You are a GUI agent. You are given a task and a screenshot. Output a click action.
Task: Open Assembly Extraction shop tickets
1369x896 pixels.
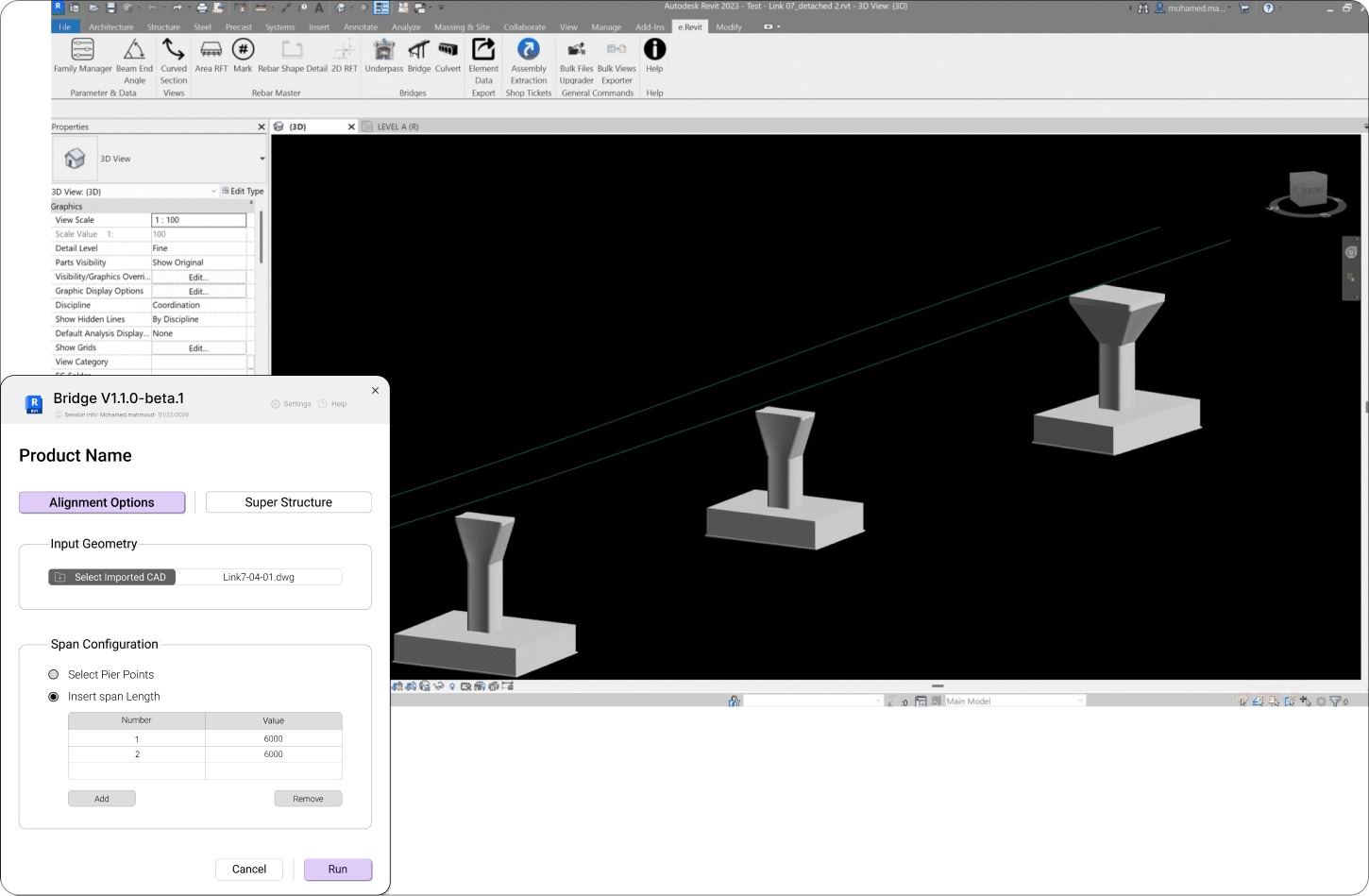528,59
